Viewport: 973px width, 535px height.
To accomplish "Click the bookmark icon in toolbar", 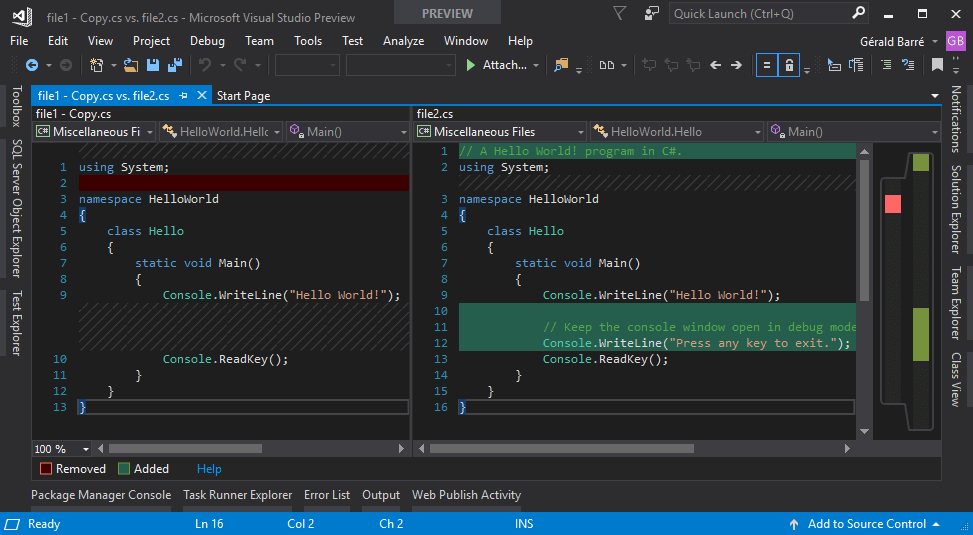I will coord(937,65).
